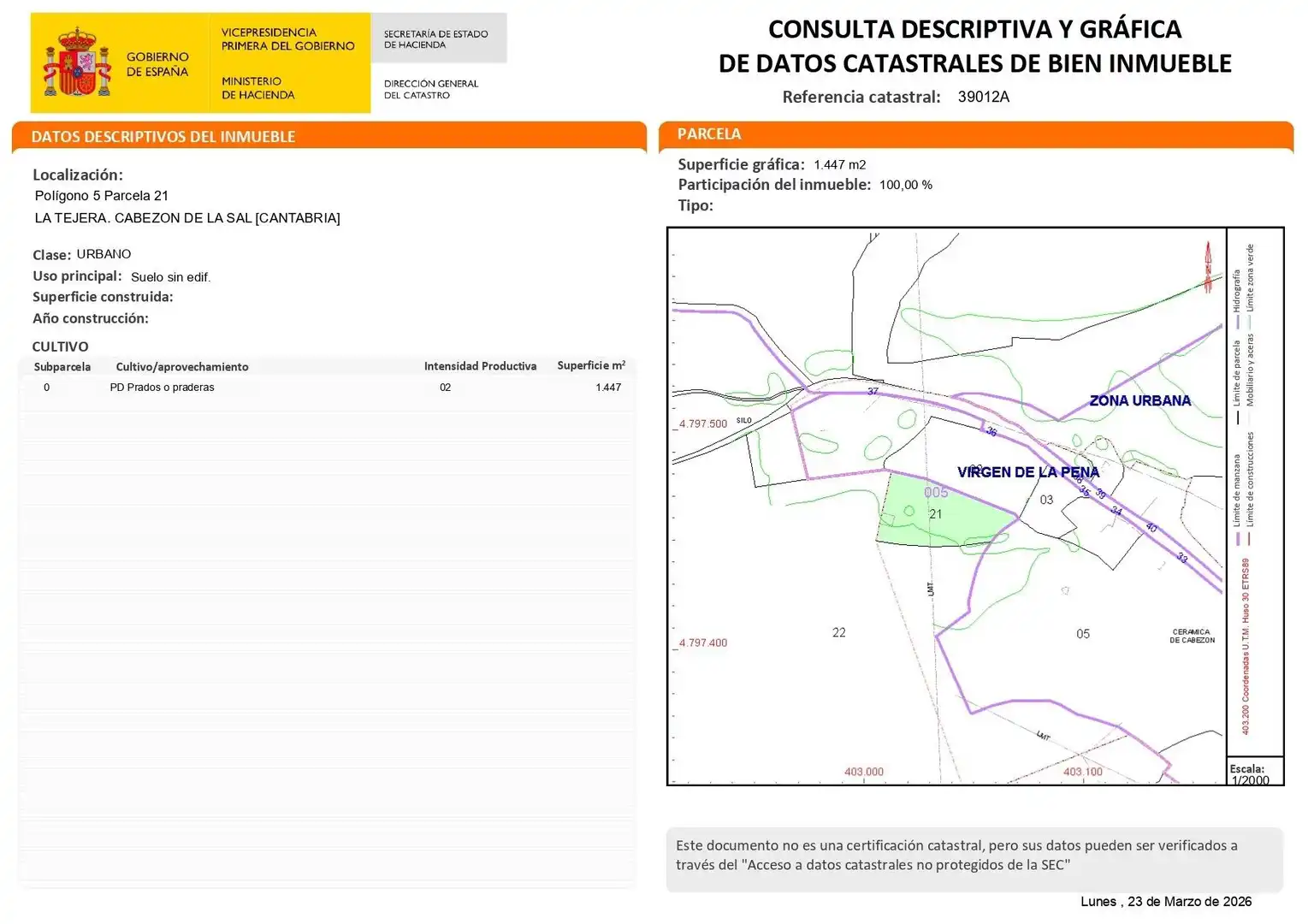Click the purple Límite de manzana legend swatch
Viewport: 1308px width, 924px height.
click(1237, 539)
